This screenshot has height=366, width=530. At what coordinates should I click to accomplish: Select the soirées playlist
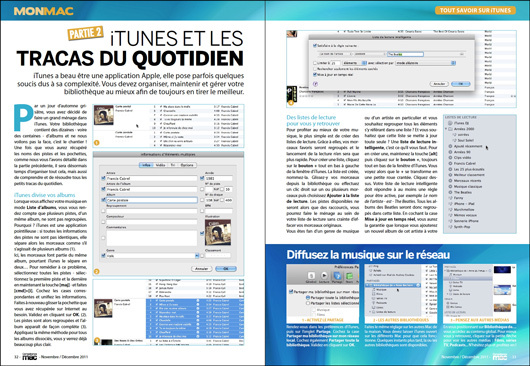coord(462,135)
